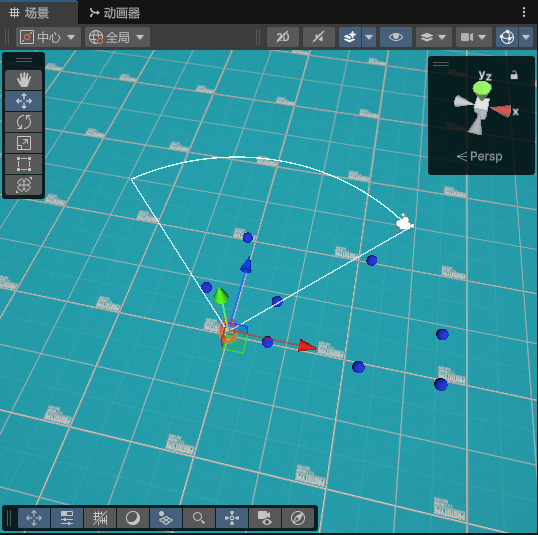Viewport: 538px width, 535px height.
Task: Select the combined Transform tool
Action: (x=24, y=185)
